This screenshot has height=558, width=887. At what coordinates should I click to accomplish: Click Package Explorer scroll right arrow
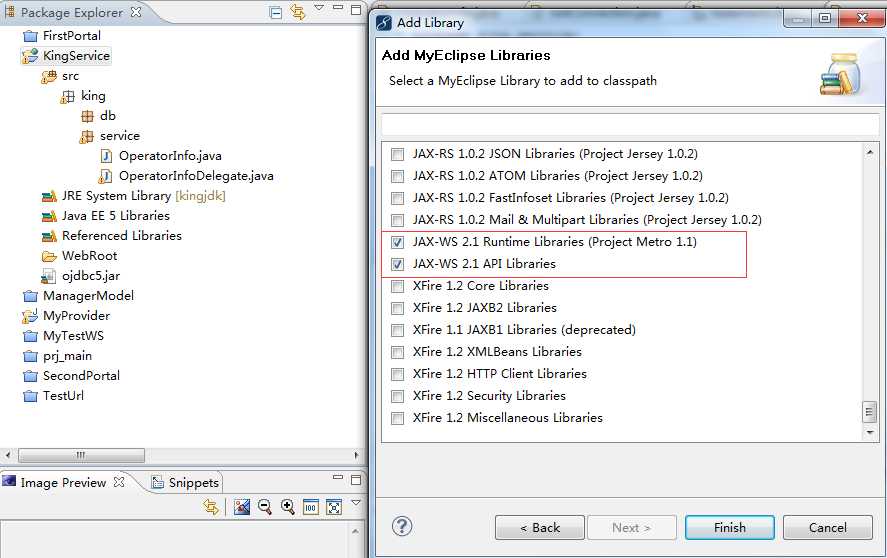pyautogui.click(x=356, y=455)
